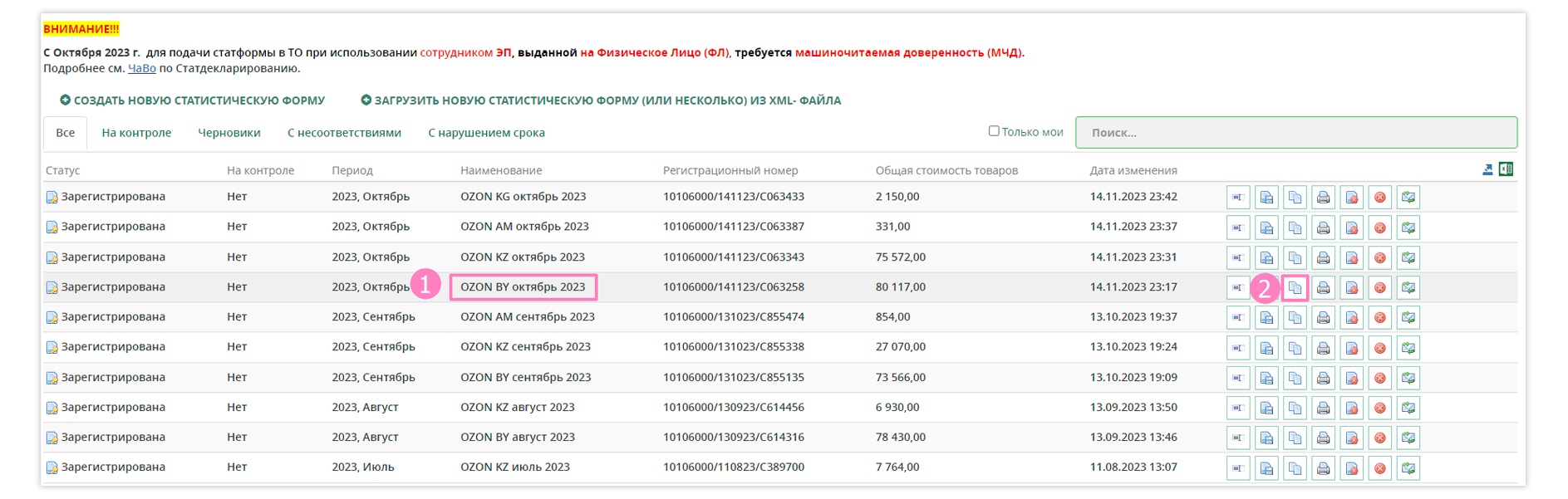Click the blue download icon above the table

pos(1487,169)
